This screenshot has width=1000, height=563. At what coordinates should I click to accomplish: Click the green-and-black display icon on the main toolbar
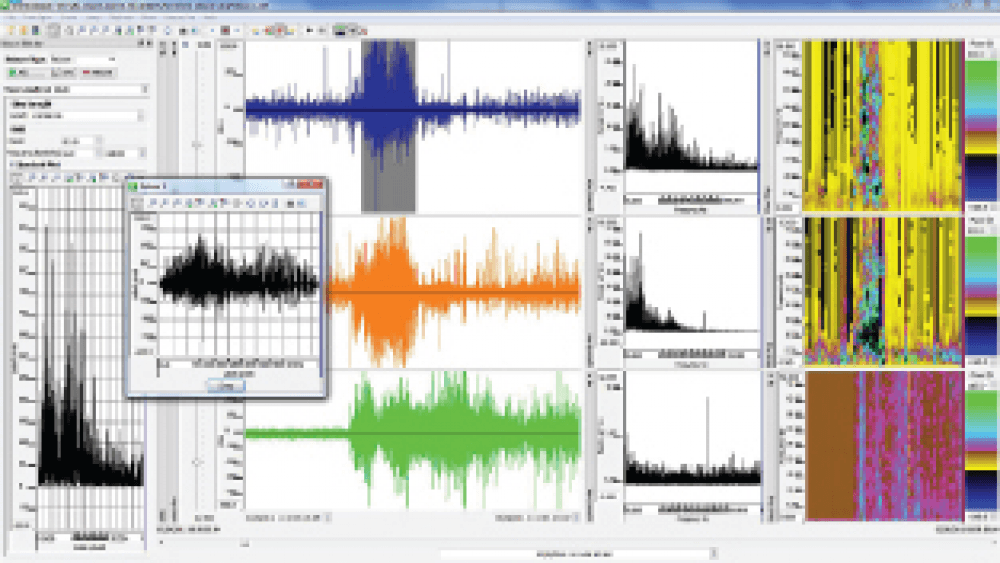[x=340, y=31]
